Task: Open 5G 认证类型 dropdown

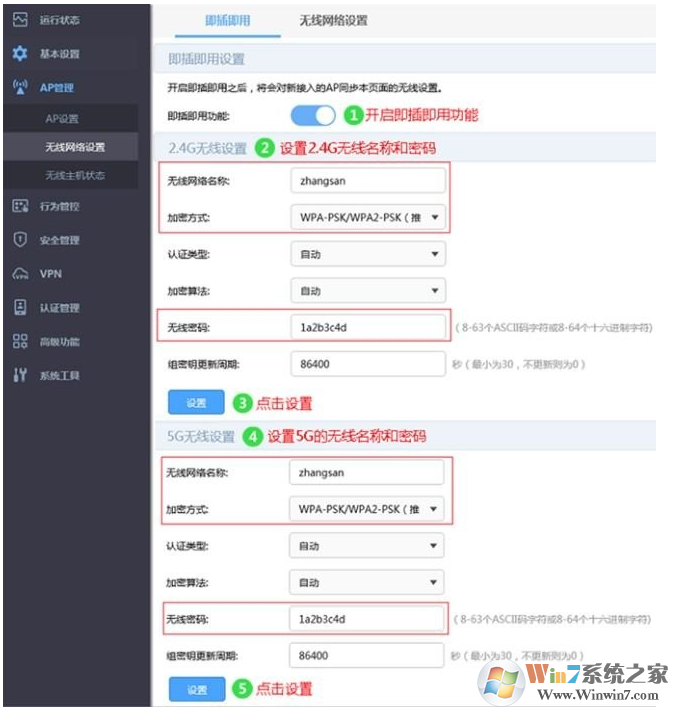Action: [x=367, y=546]
